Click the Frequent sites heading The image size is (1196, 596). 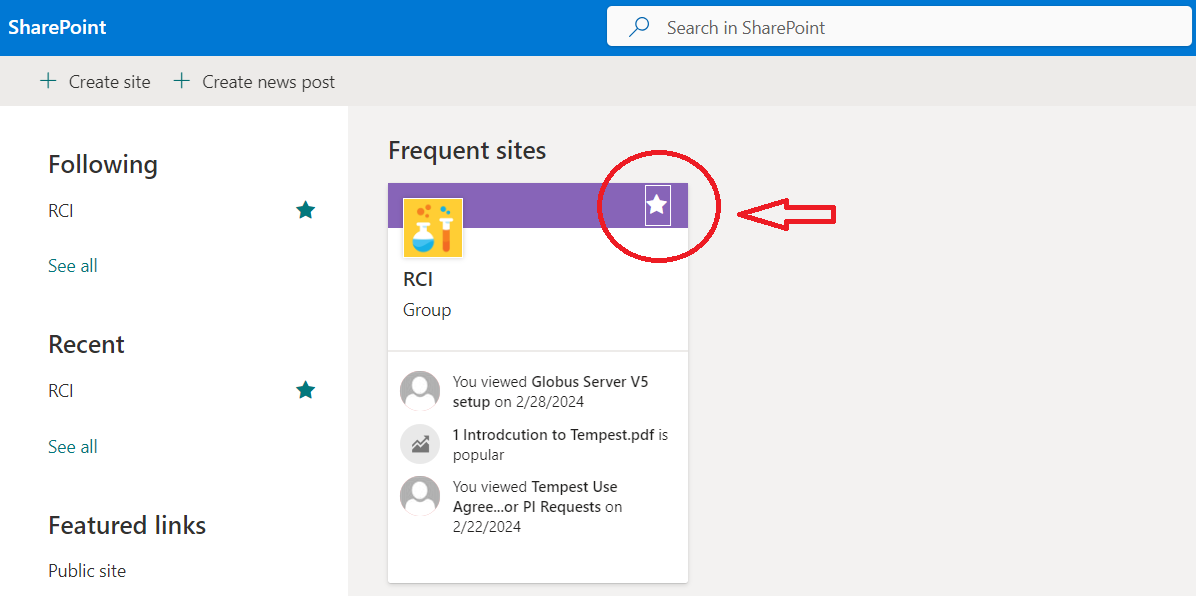pos(467,150)
